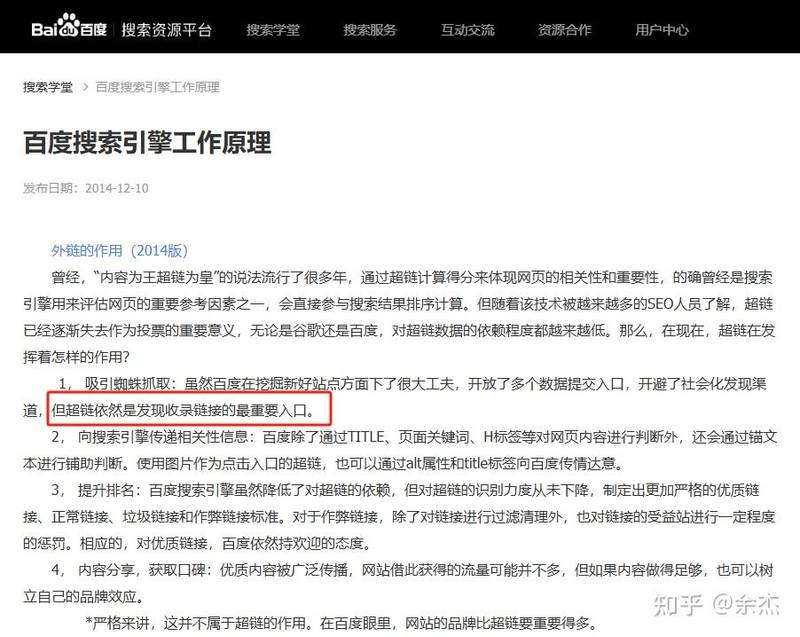The image size is (800, 637).
Task: Click the breadcrumb separator arrow
Action: click(x=86, y=88)
